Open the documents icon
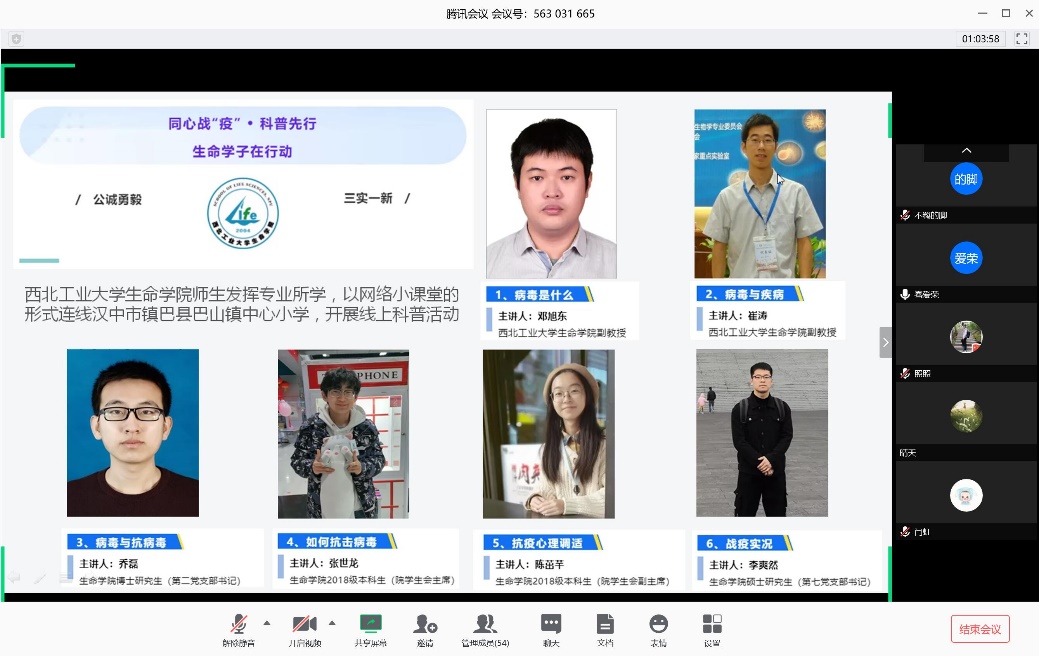1039x656 pixels. pyautogui.click(x=605, y=625)
